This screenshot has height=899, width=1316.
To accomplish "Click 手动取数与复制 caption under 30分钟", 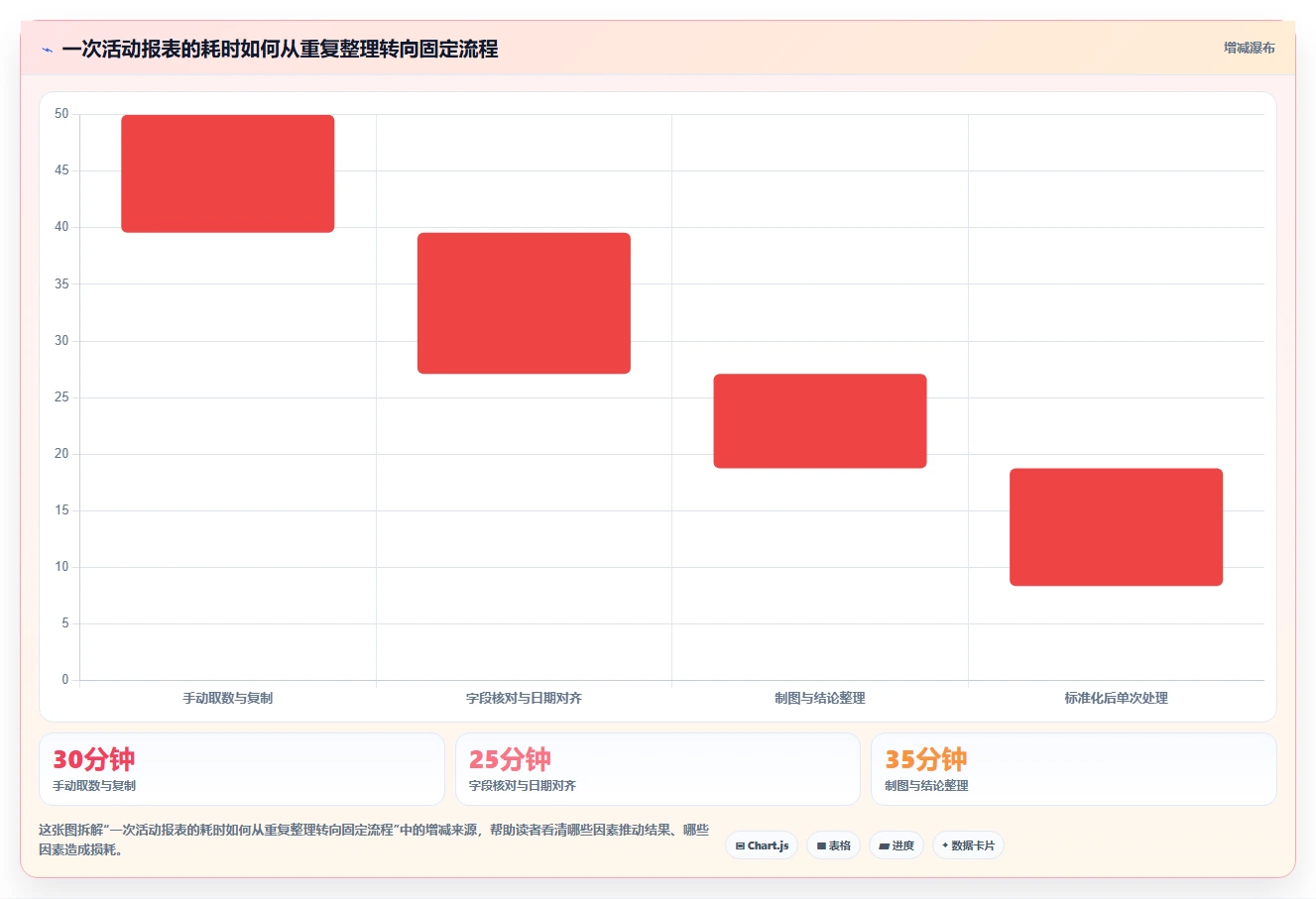I will (x=94, y=786).
